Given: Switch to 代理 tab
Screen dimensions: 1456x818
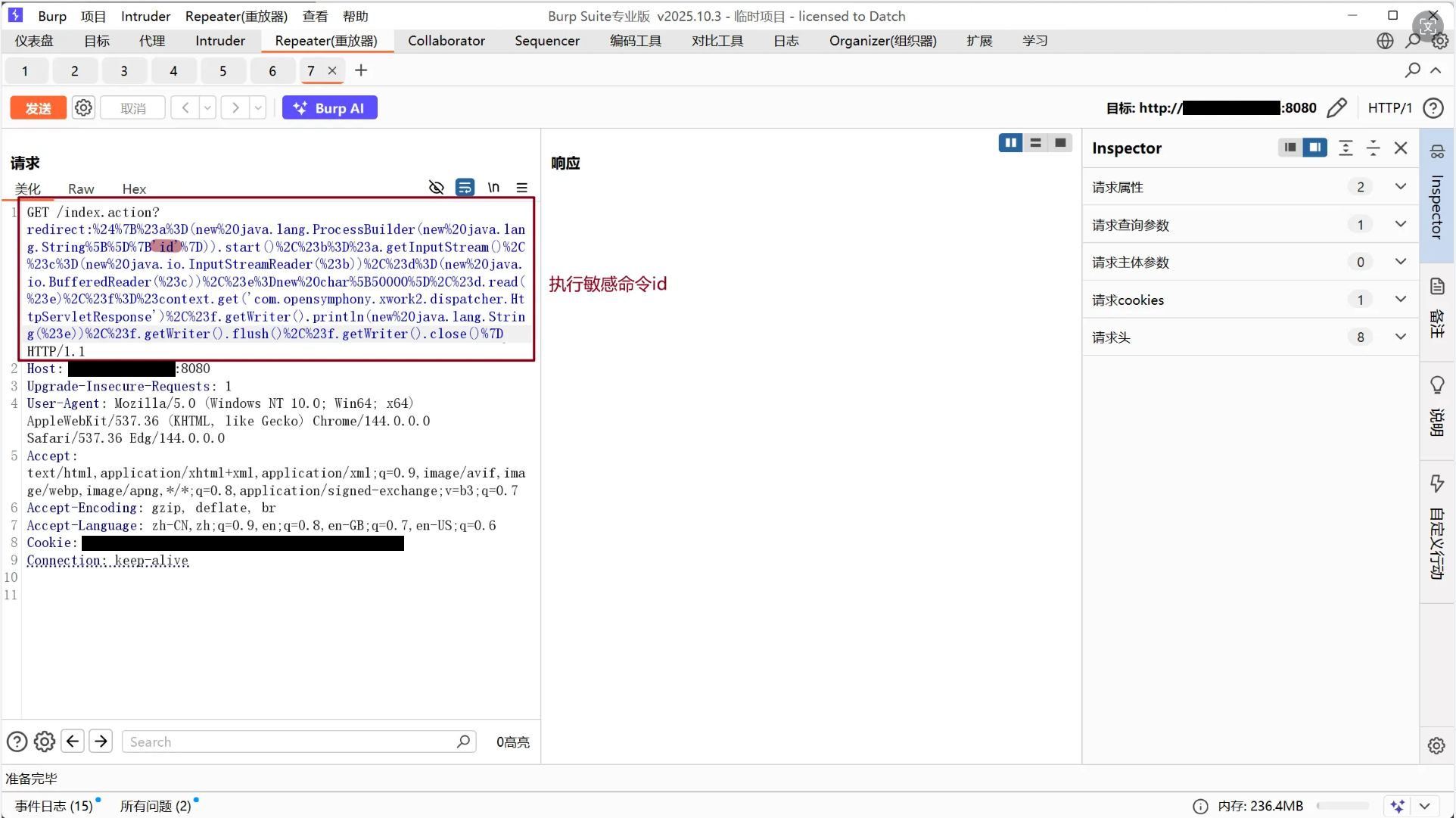Looking at the screenshot, I should 152,41.
